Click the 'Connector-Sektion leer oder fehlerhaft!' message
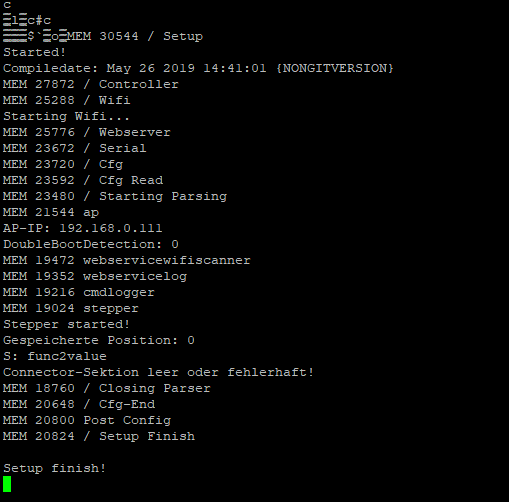 click(158, 372)
